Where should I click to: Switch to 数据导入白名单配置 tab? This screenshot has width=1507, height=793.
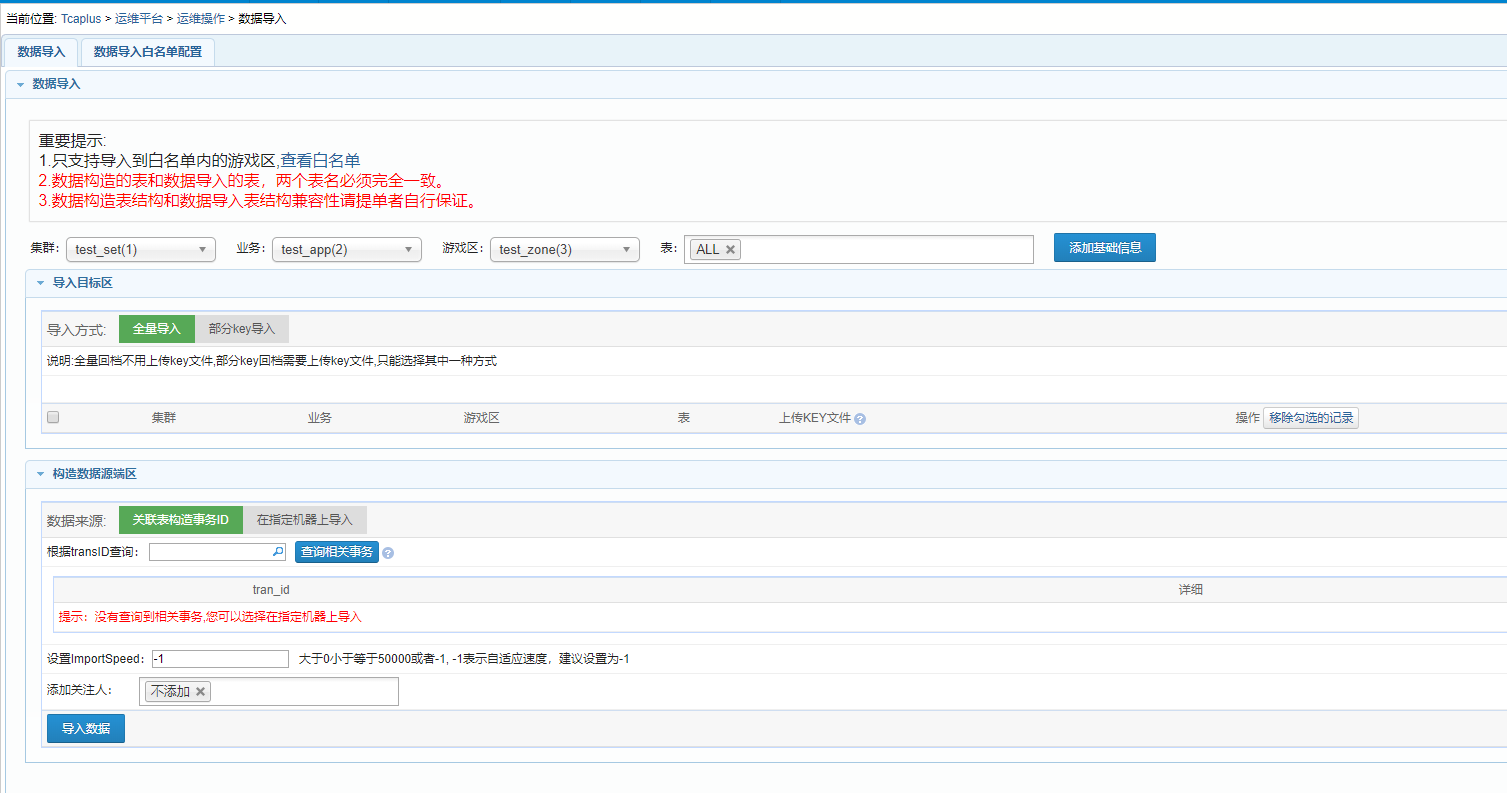[x=148, y=52]
